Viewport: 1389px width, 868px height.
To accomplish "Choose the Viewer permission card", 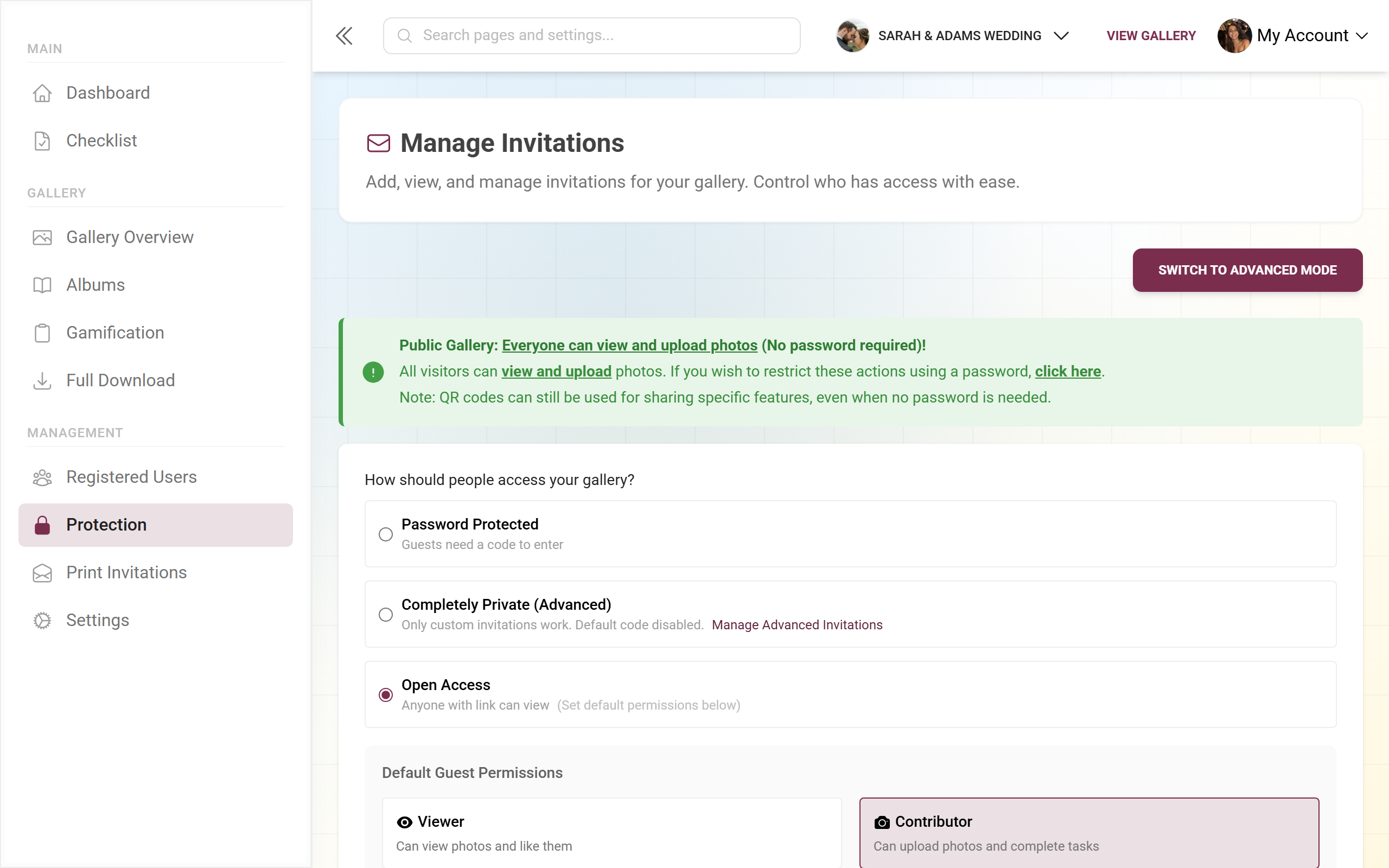I will click(x=612, y=832).
